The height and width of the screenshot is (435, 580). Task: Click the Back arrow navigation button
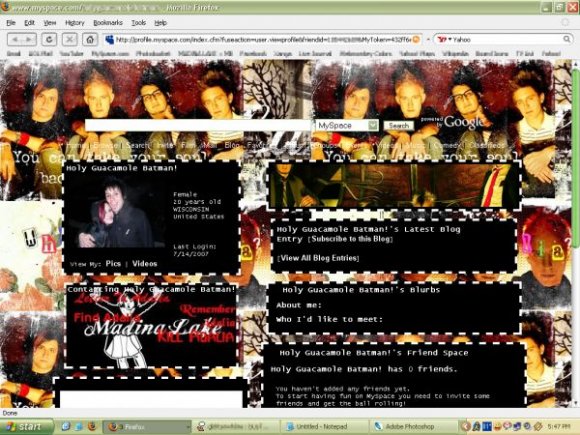[15, 39]
